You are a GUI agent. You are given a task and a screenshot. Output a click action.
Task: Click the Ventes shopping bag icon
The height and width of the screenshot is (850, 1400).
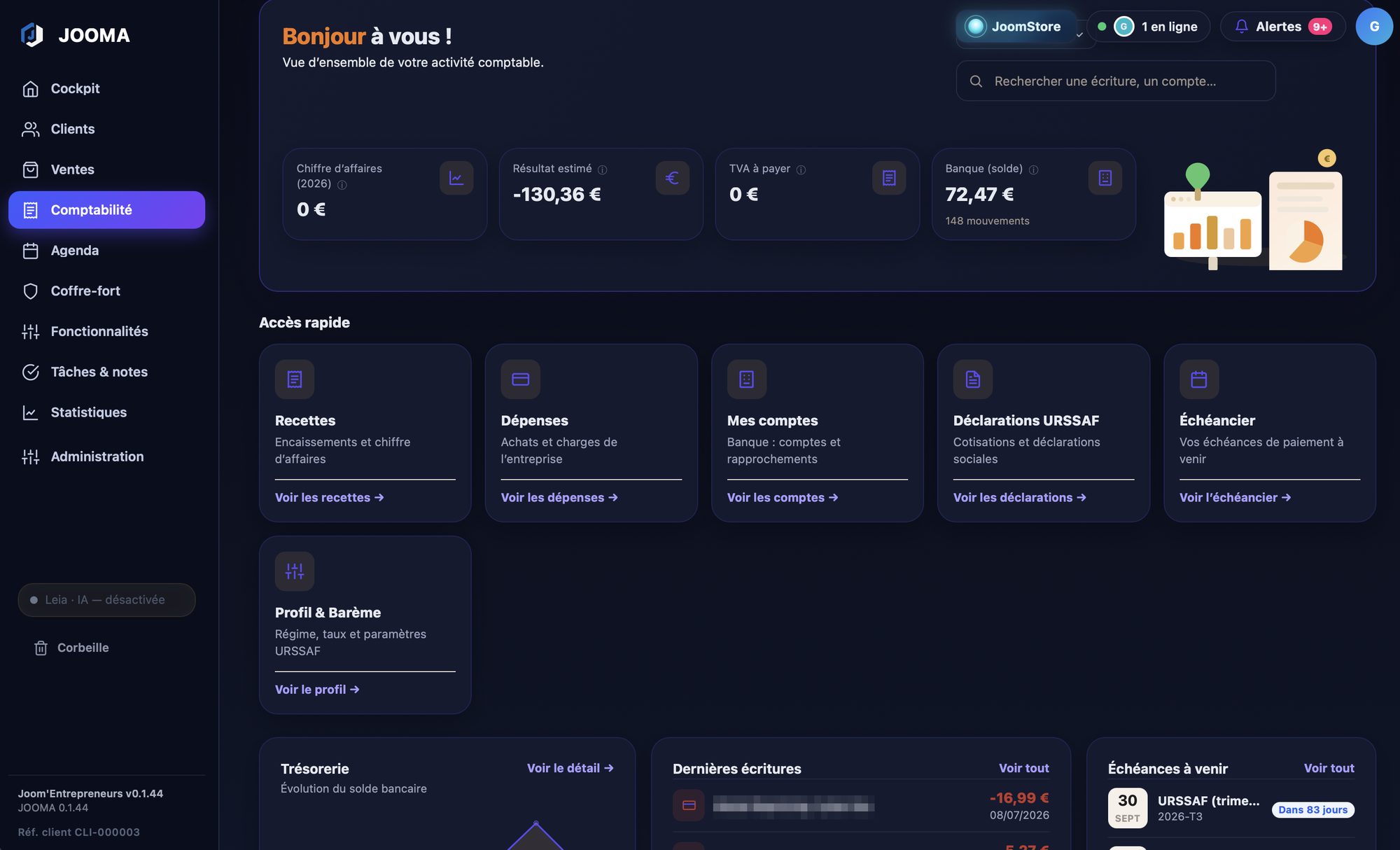tap(30, 170)
